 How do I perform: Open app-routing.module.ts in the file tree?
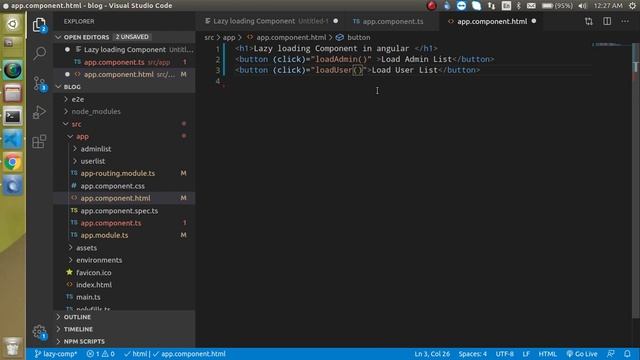124,173
